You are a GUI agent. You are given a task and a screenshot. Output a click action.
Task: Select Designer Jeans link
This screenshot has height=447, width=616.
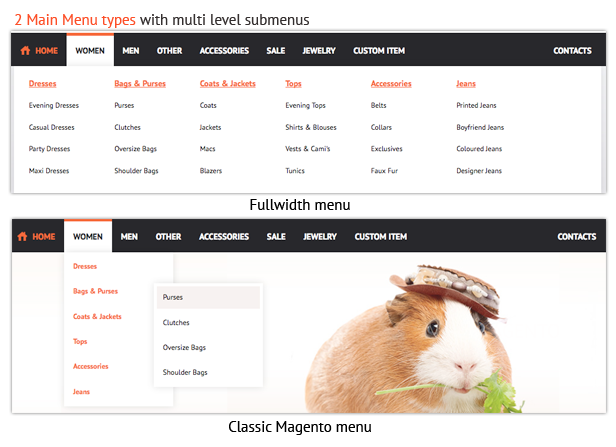(479, 171)
